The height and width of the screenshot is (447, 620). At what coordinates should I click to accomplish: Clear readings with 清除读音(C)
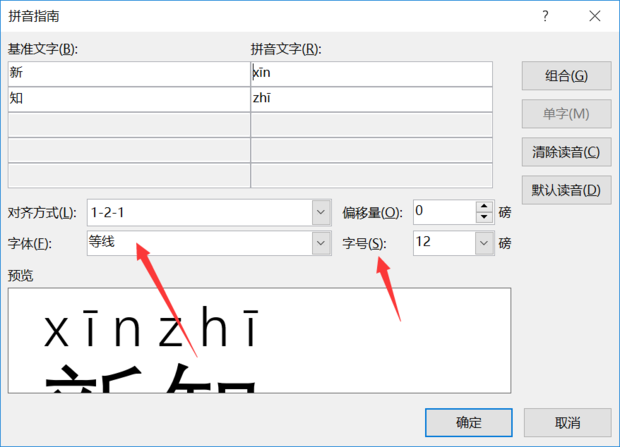566,152
